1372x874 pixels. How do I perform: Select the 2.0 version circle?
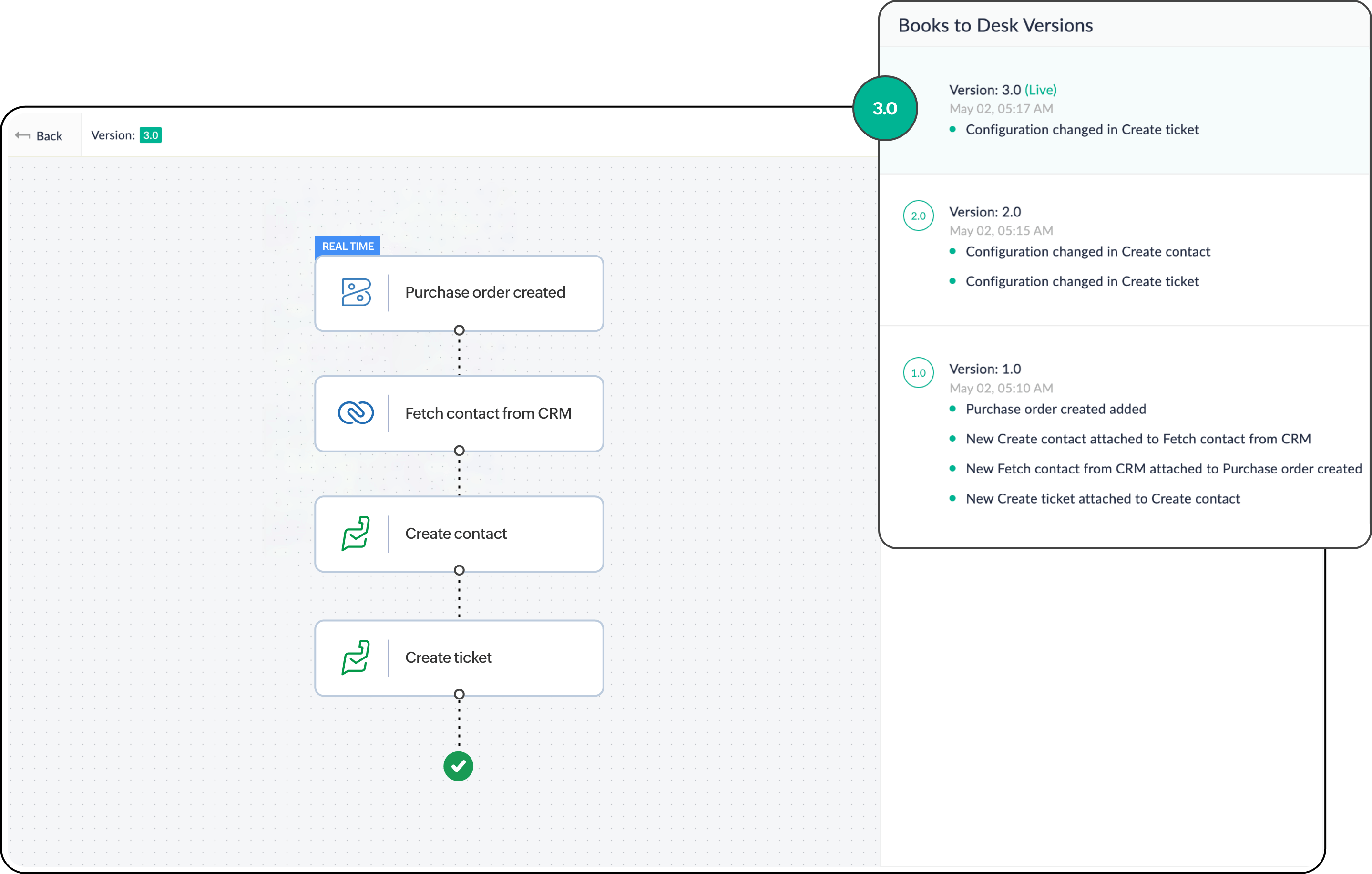pos(918,216)
